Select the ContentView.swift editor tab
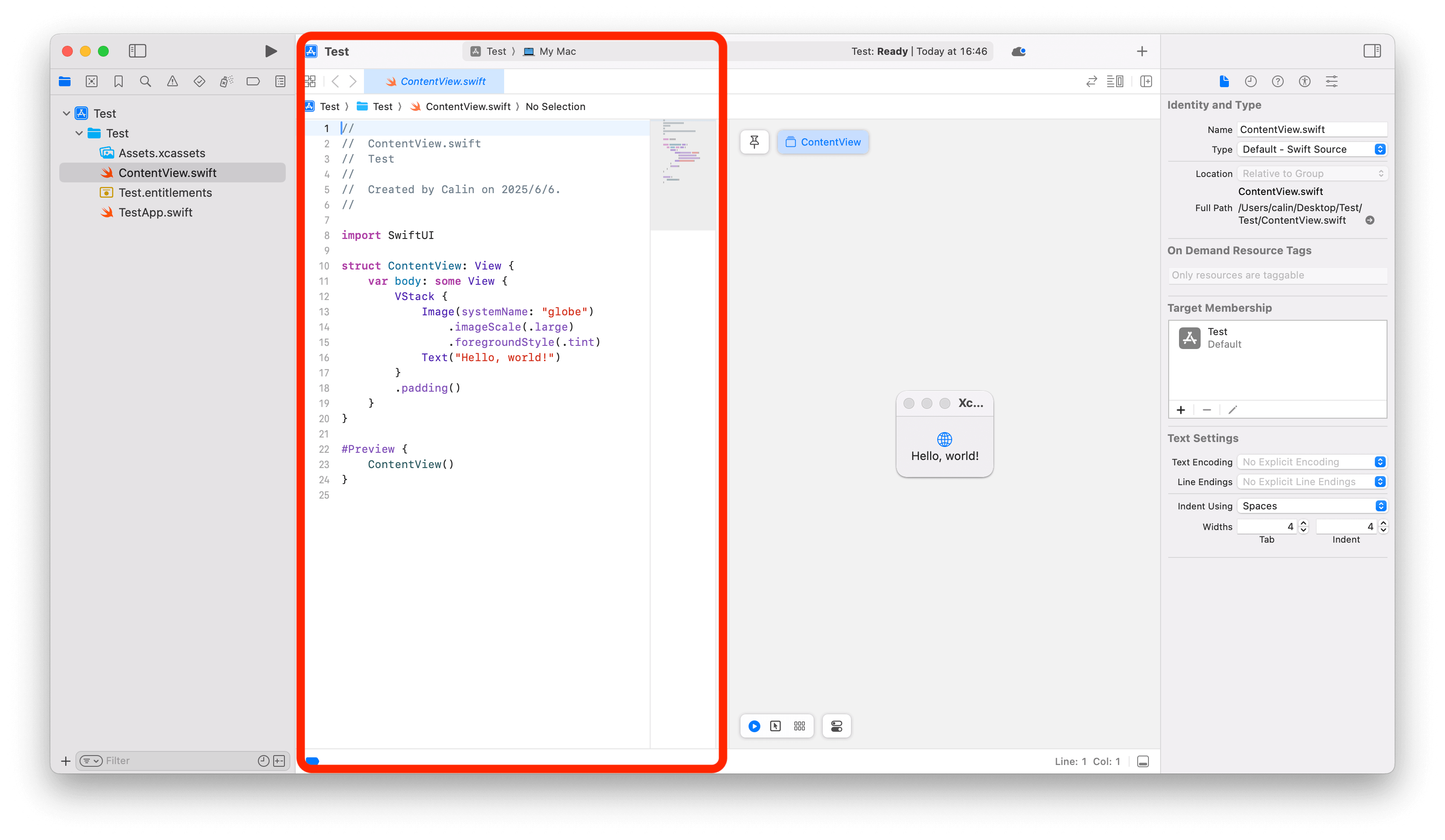Screen dimensions: 1445x840 (434, 81)
